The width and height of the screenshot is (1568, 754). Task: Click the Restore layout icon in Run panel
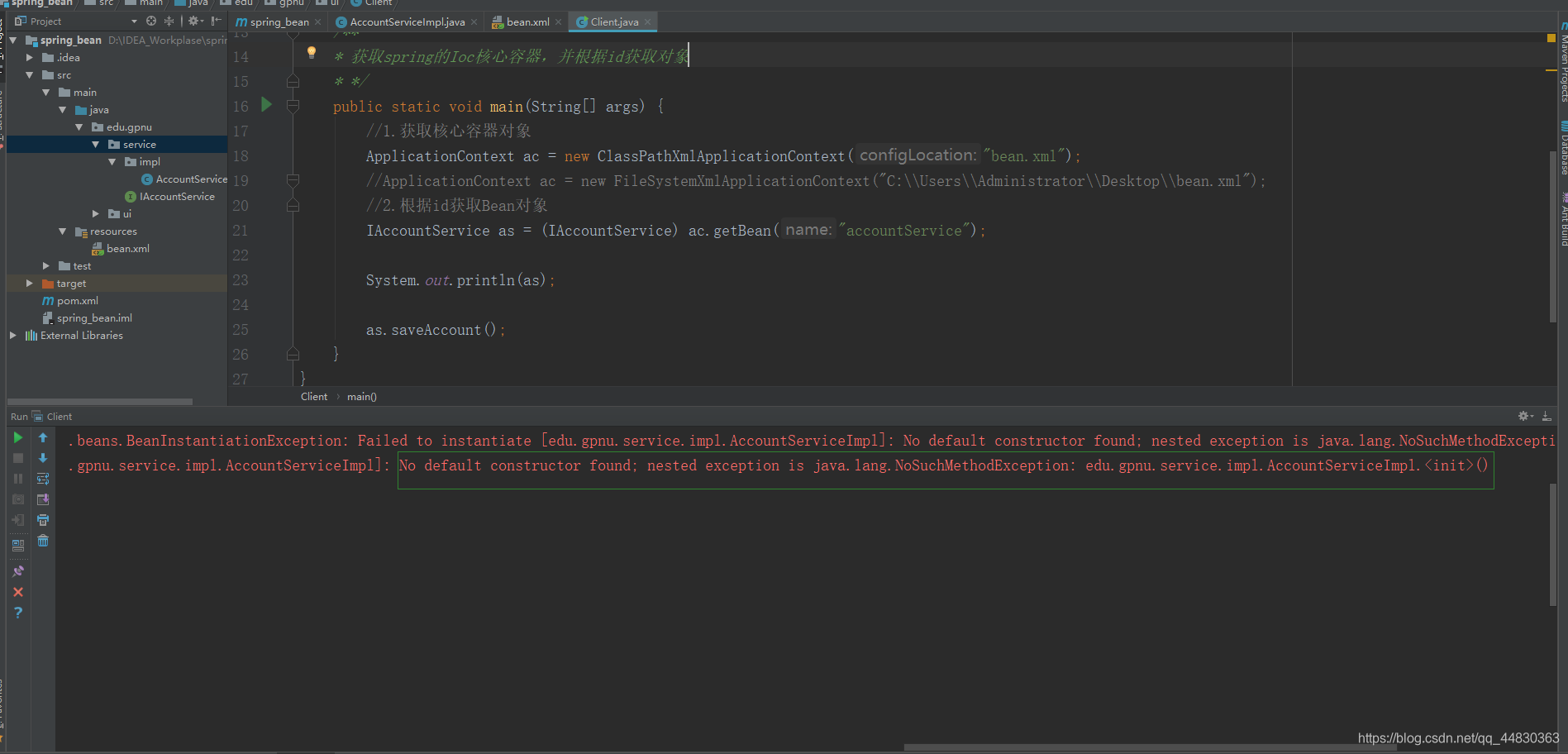pyautogui.click(x=18, y=545)
